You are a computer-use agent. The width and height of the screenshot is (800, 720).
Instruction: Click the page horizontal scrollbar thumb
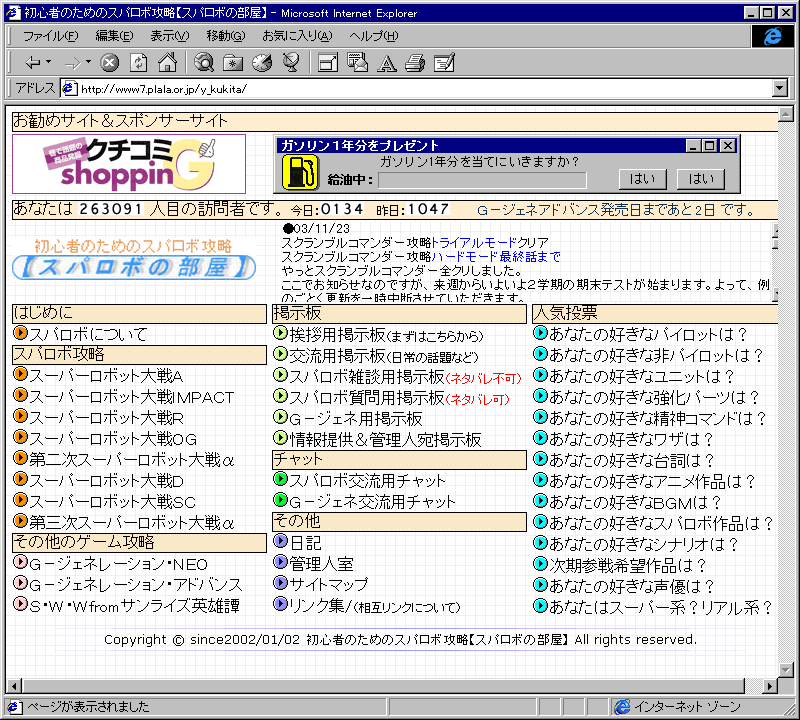click(383, 686)
